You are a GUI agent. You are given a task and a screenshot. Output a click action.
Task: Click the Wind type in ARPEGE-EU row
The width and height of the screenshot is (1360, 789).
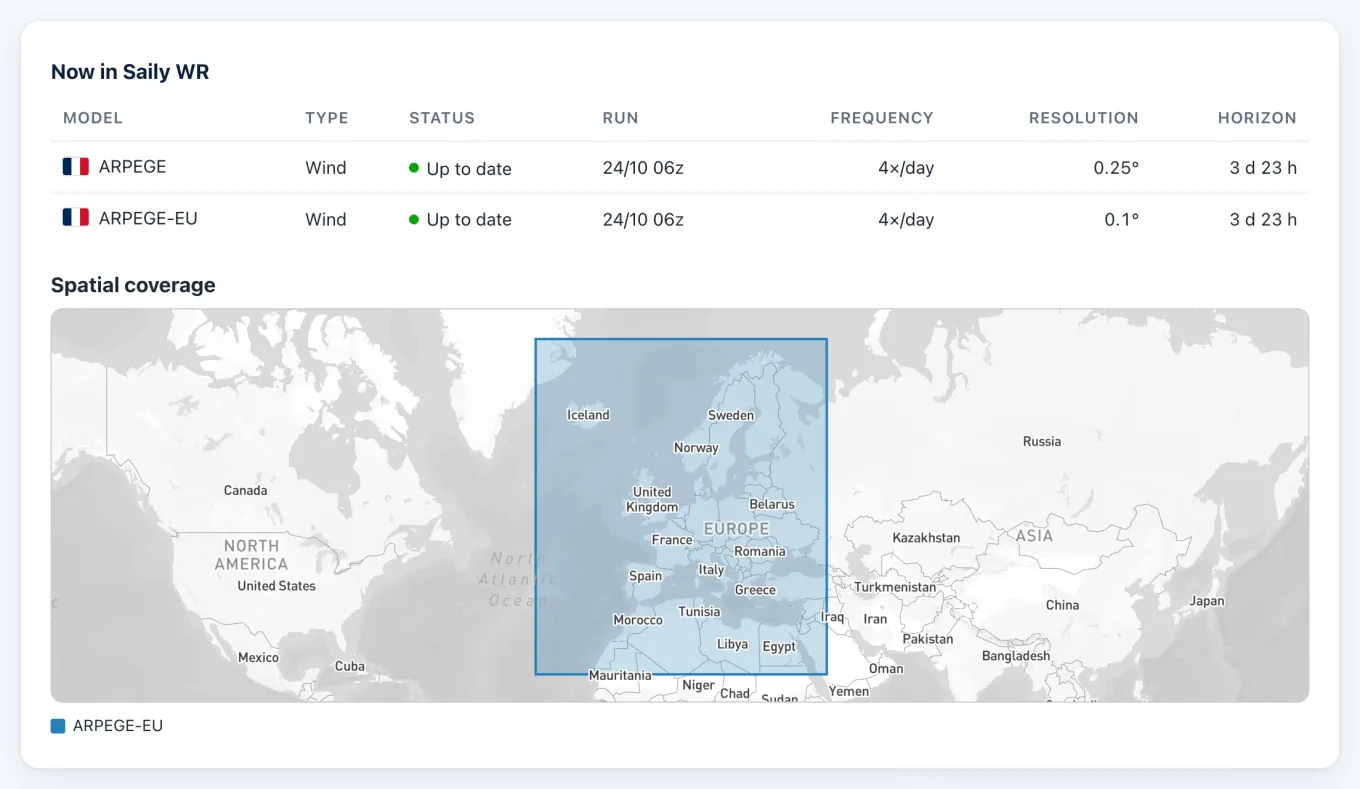(326, 219)
